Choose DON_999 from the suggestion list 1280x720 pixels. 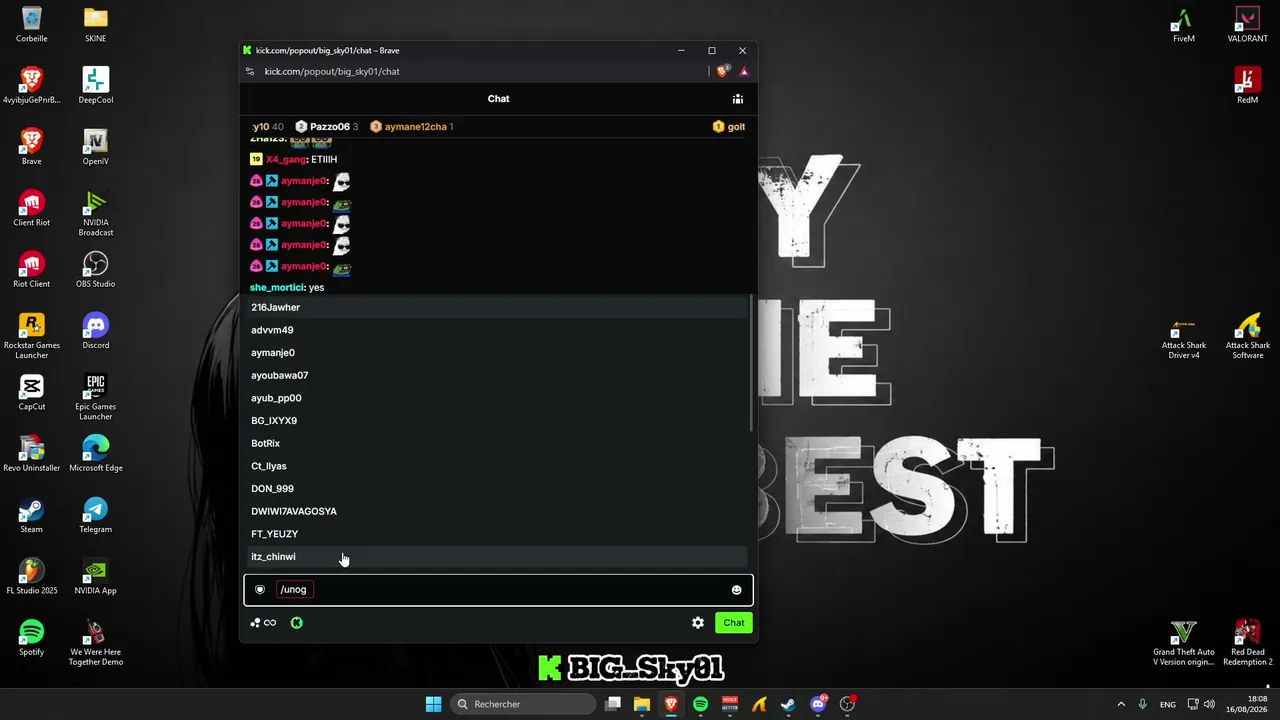(498, 489)
